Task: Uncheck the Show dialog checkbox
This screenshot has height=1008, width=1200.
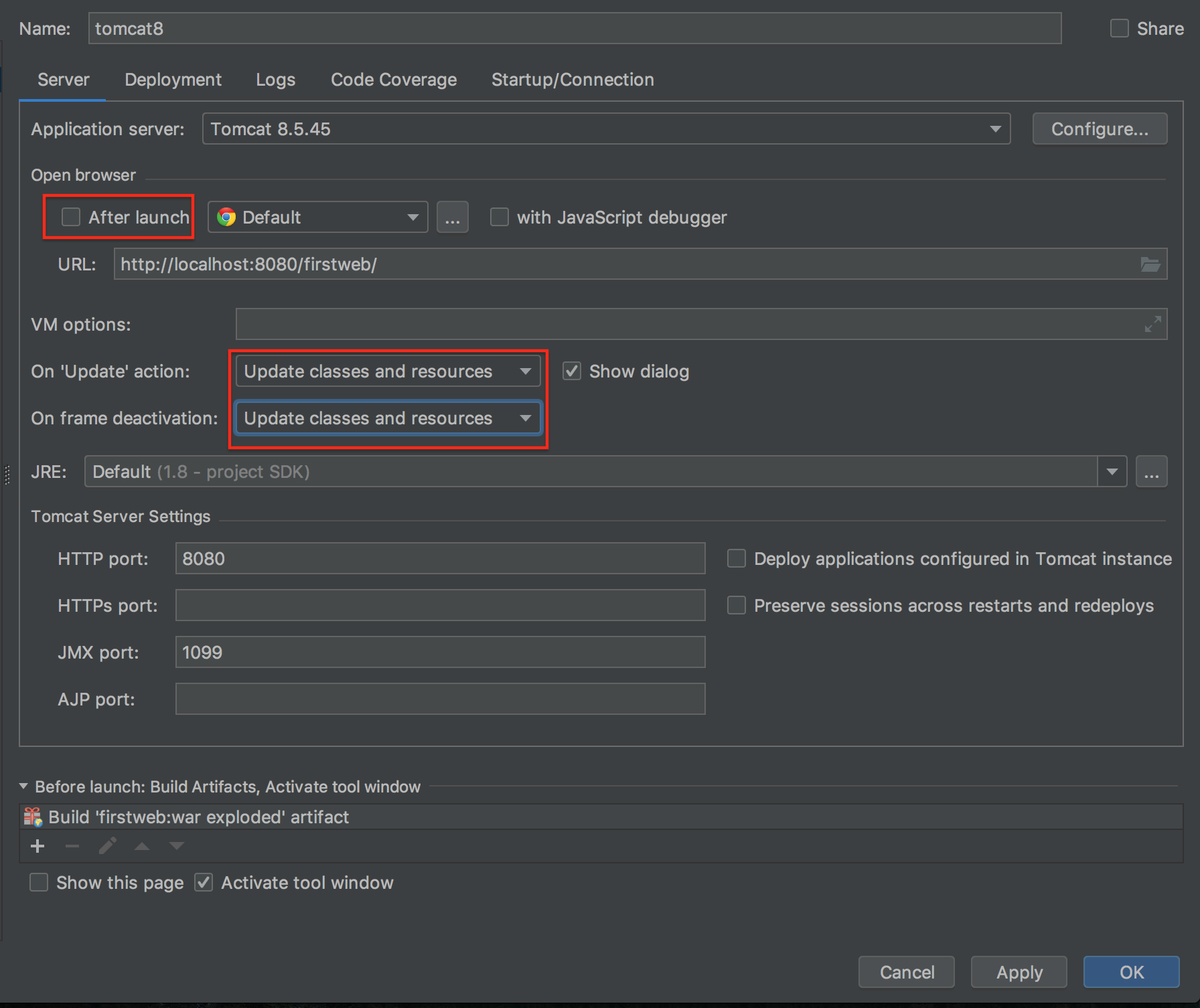Action: (x=572, y=371)
